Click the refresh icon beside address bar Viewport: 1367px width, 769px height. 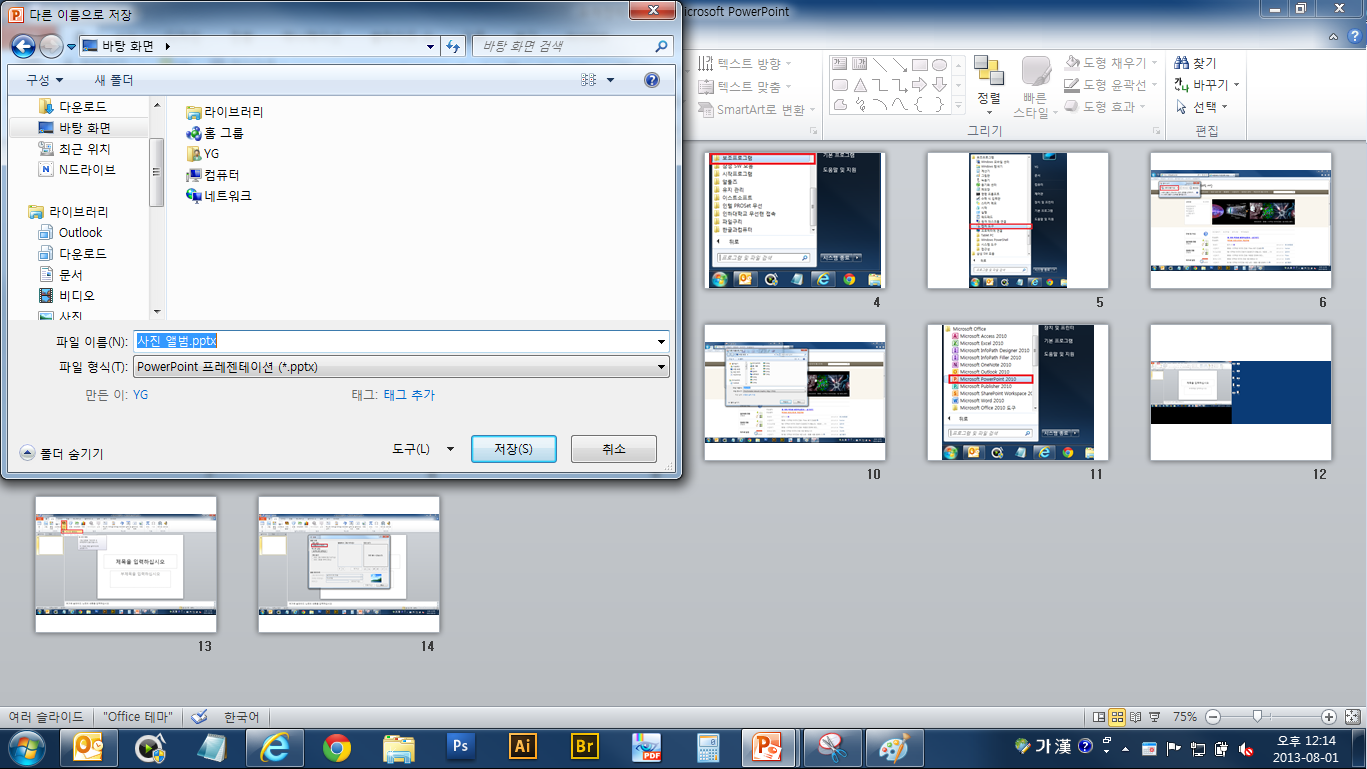coord(453,46)
